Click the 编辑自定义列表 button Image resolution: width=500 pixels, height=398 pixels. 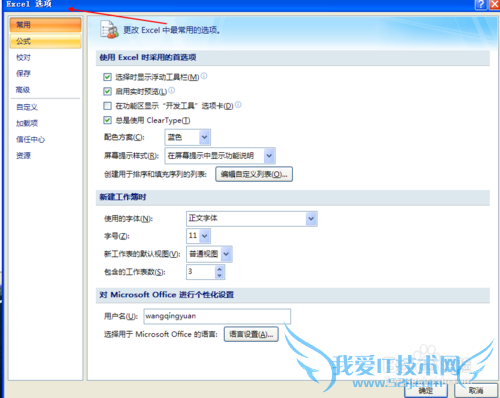[254, 174]
